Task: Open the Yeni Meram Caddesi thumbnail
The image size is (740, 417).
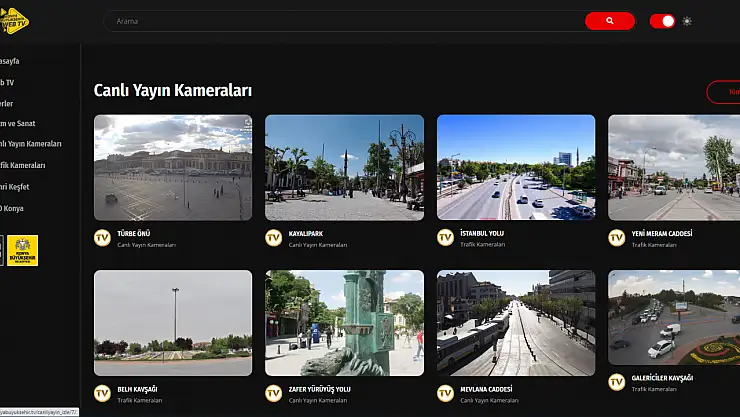Action: [674, 167]
